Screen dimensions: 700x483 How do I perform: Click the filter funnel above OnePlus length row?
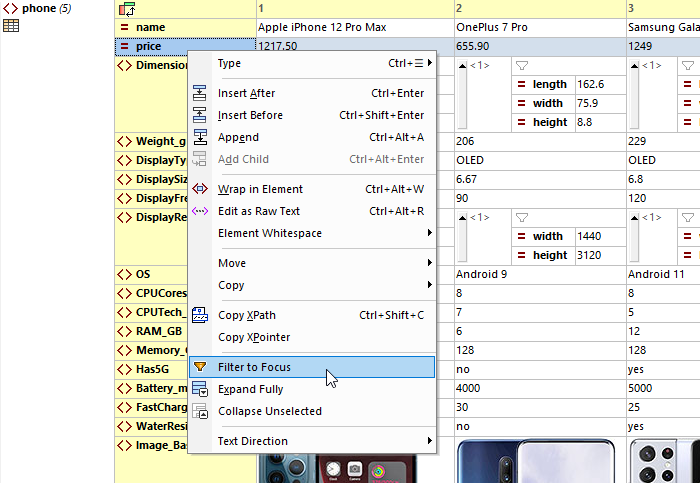[x=521, y=65]
